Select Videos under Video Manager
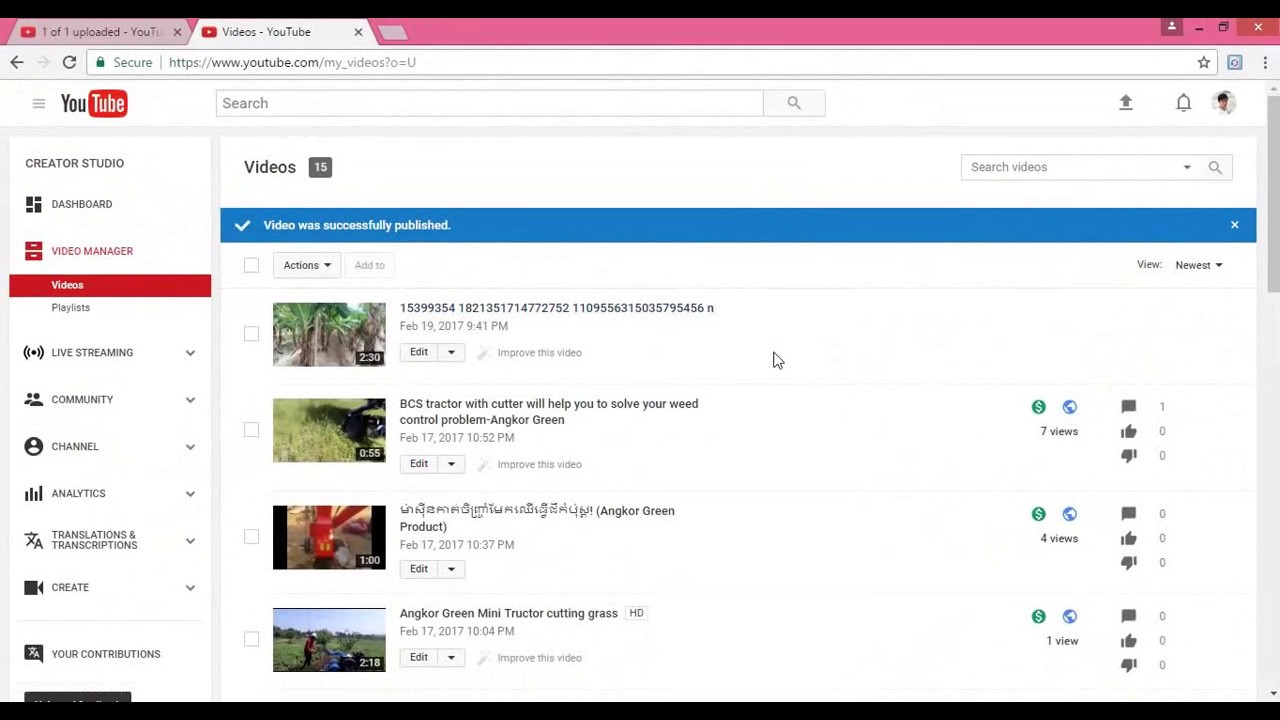The height and width of the screenshot is (720, 1280). [110, 285]
